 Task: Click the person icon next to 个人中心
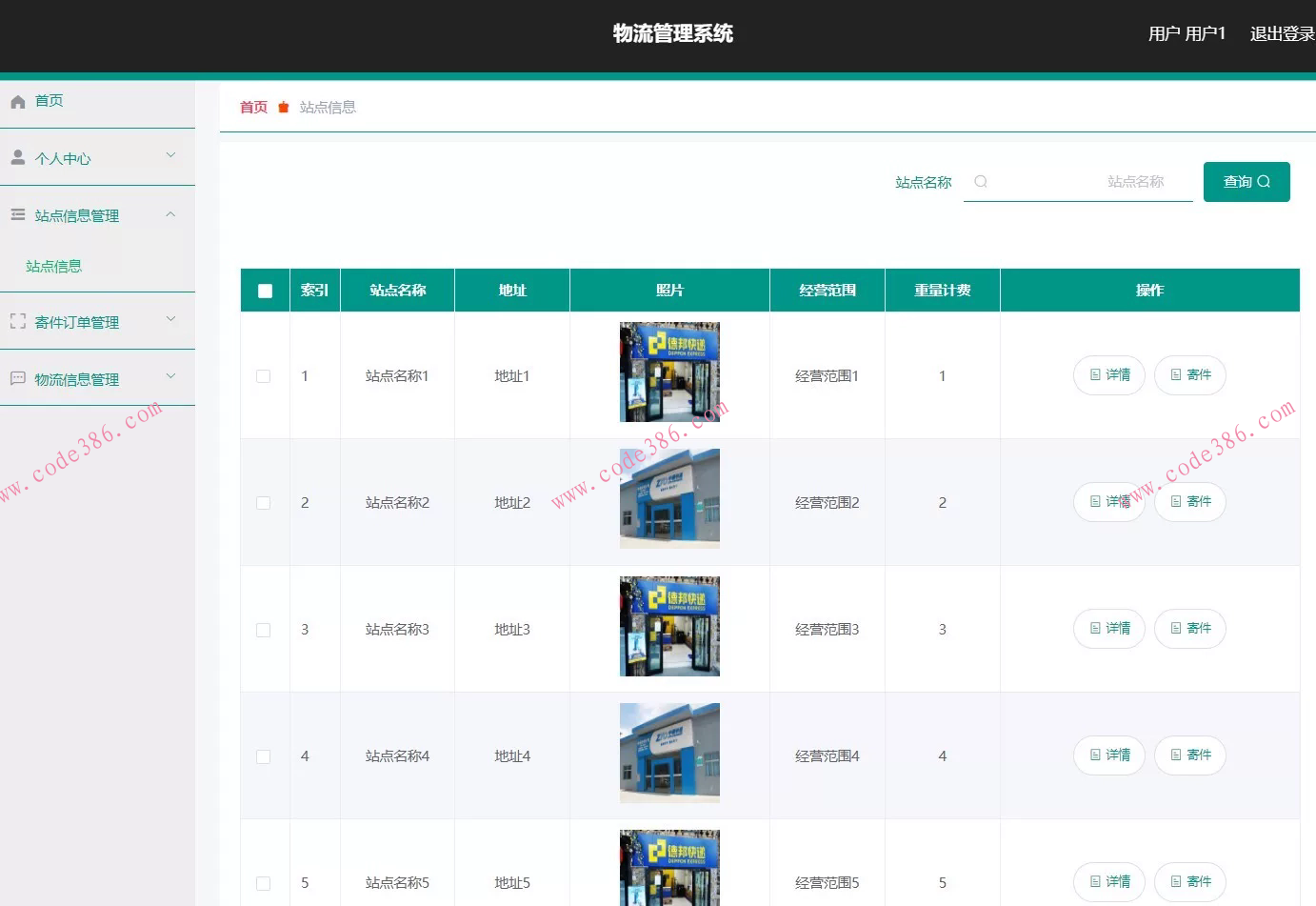coord(17,157)
